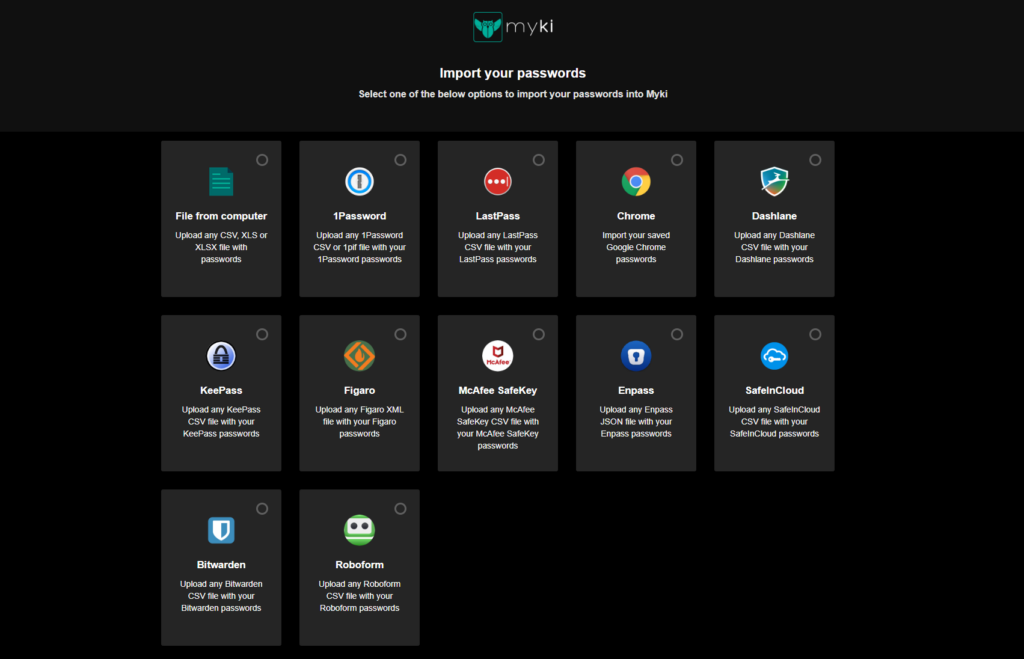Click the 'KeePass' card title
1024x659 pixels.
point(221,391)
